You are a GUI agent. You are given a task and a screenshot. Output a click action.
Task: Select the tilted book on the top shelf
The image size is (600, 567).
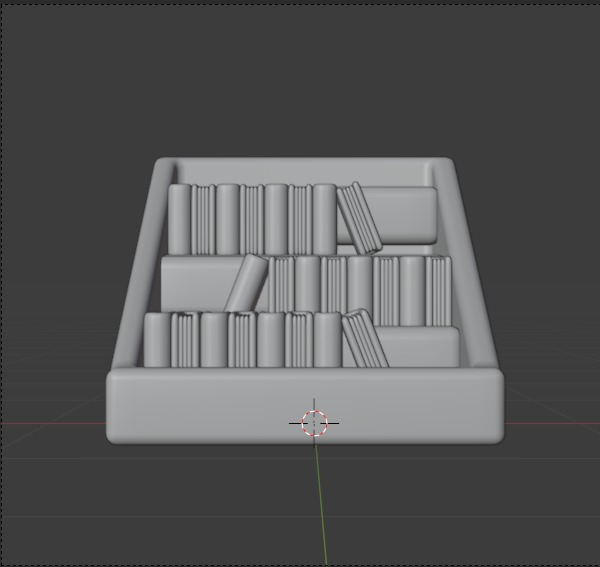point(359,218)
